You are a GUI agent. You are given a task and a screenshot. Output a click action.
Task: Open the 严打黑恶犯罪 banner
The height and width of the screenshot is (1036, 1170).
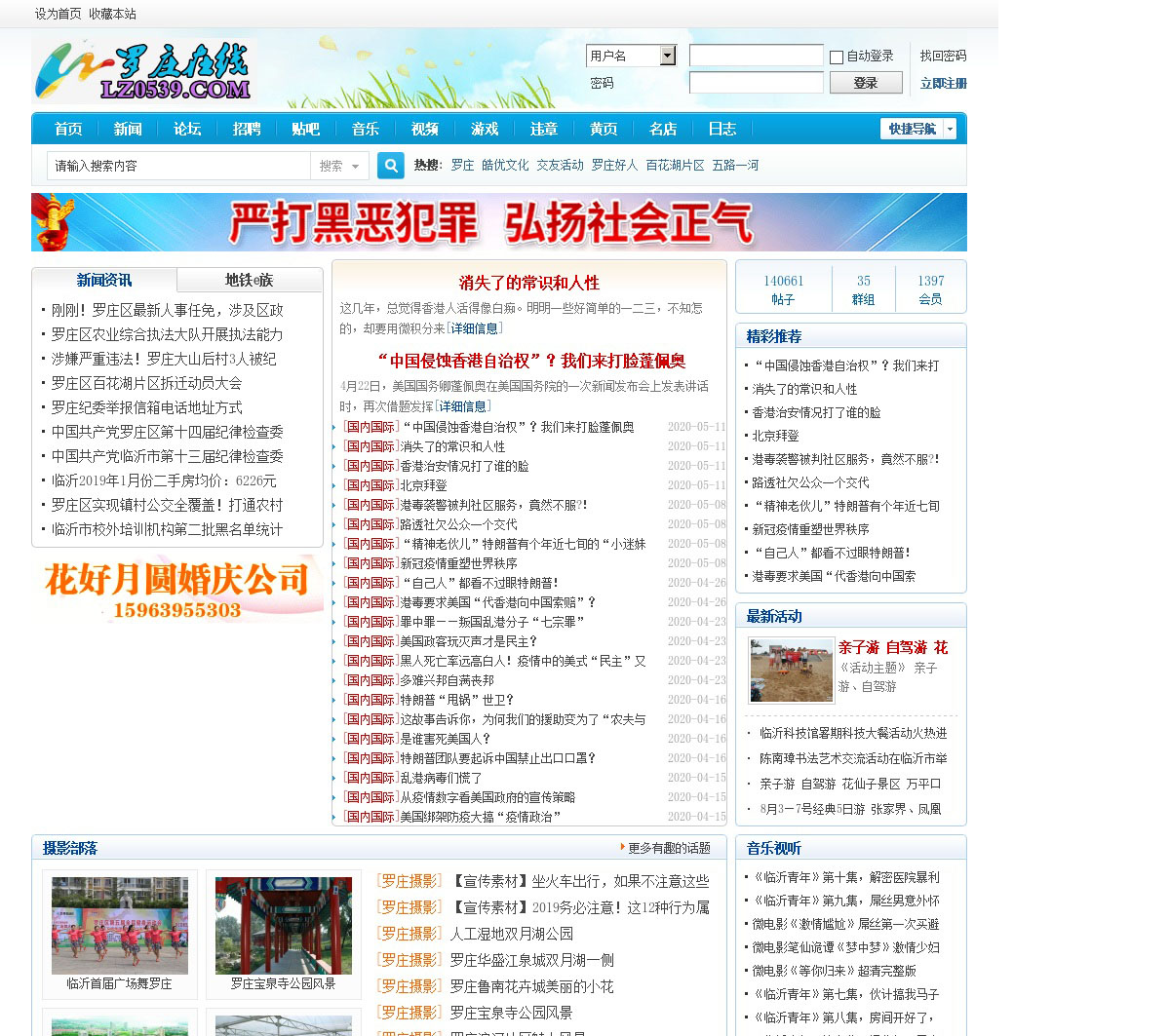click(x=498, y=222)
